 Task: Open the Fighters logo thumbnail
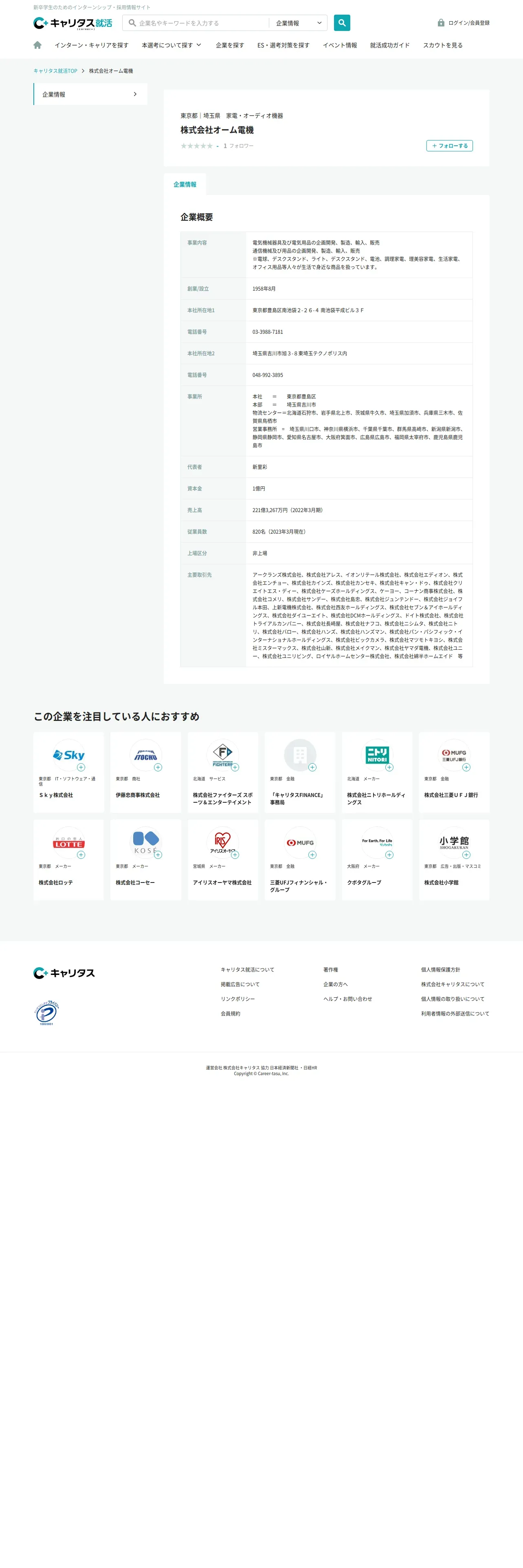[x=223, y=756]
